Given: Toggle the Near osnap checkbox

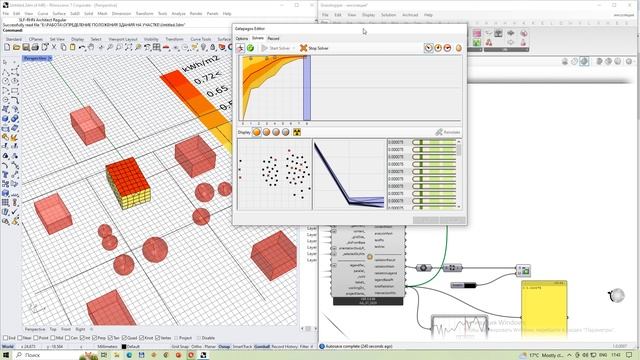Looking at the screenshot, I should tap(20, 338).
